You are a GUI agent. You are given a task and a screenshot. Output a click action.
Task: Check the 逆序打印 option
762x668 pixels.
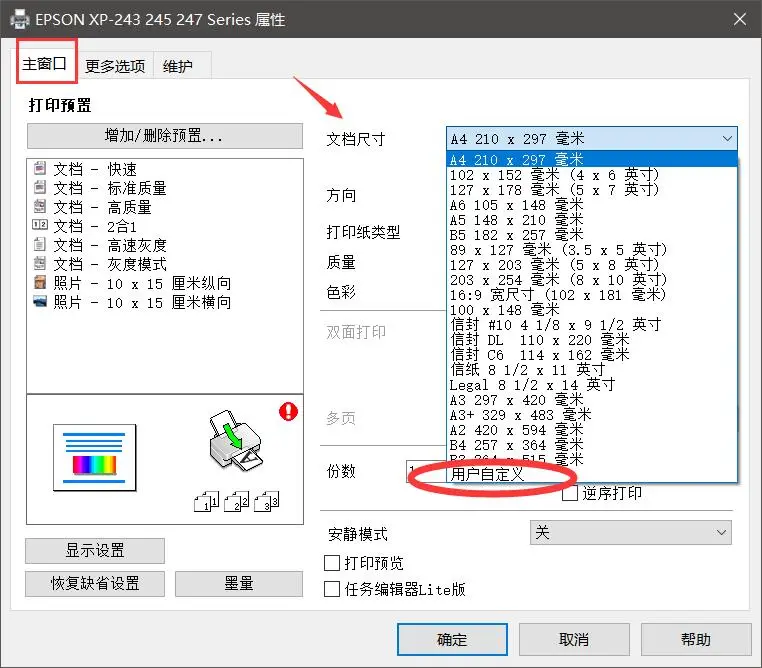tap(570, 493)
